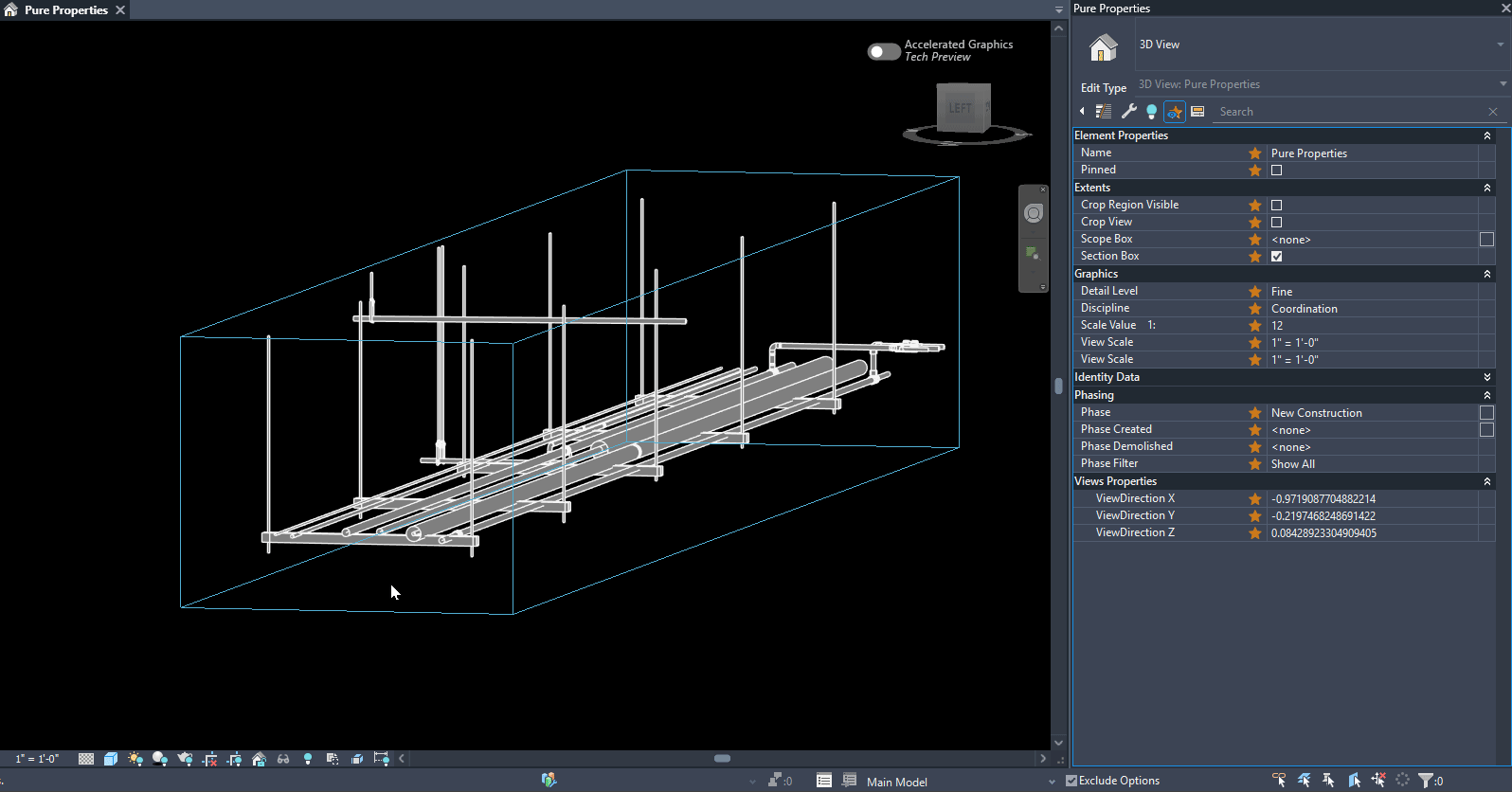Click the Detail Level icon in view control bar
Screen dimensions: 1512x792
(x=86, y=759)
